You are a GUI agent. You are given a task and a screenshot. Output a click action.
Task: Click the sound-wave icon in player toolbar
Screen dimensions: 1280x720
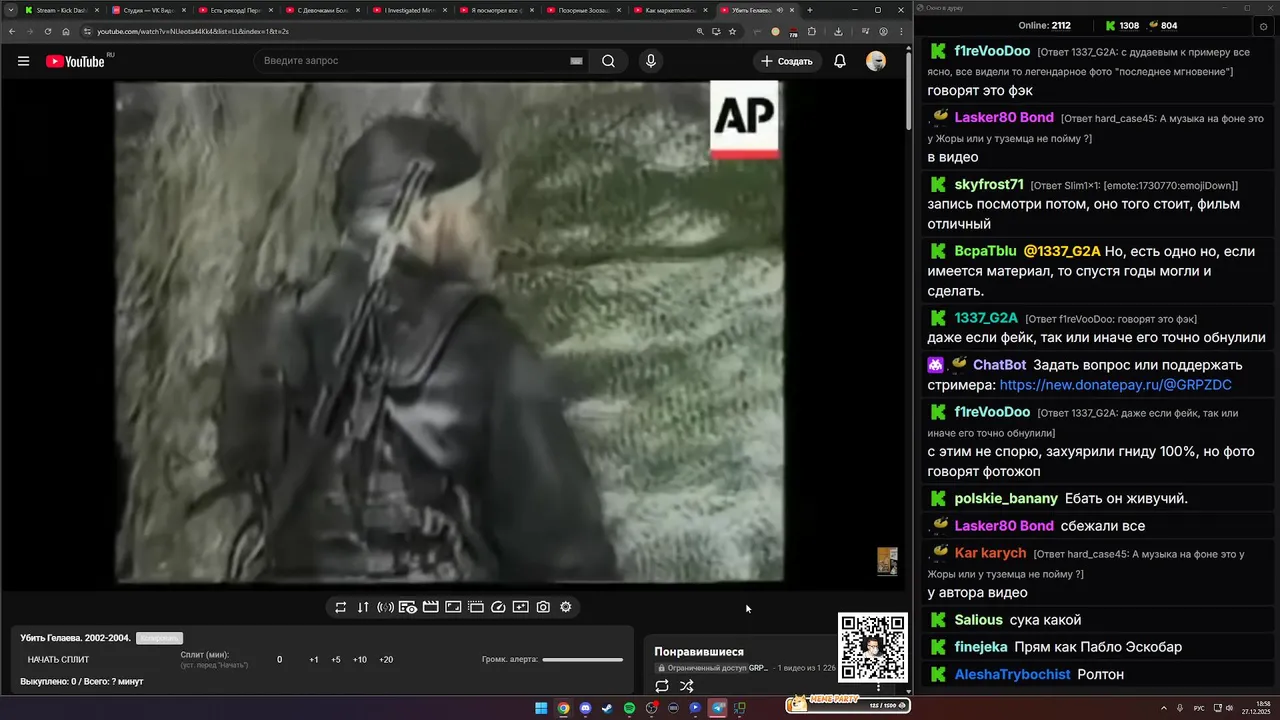[385, 607]
